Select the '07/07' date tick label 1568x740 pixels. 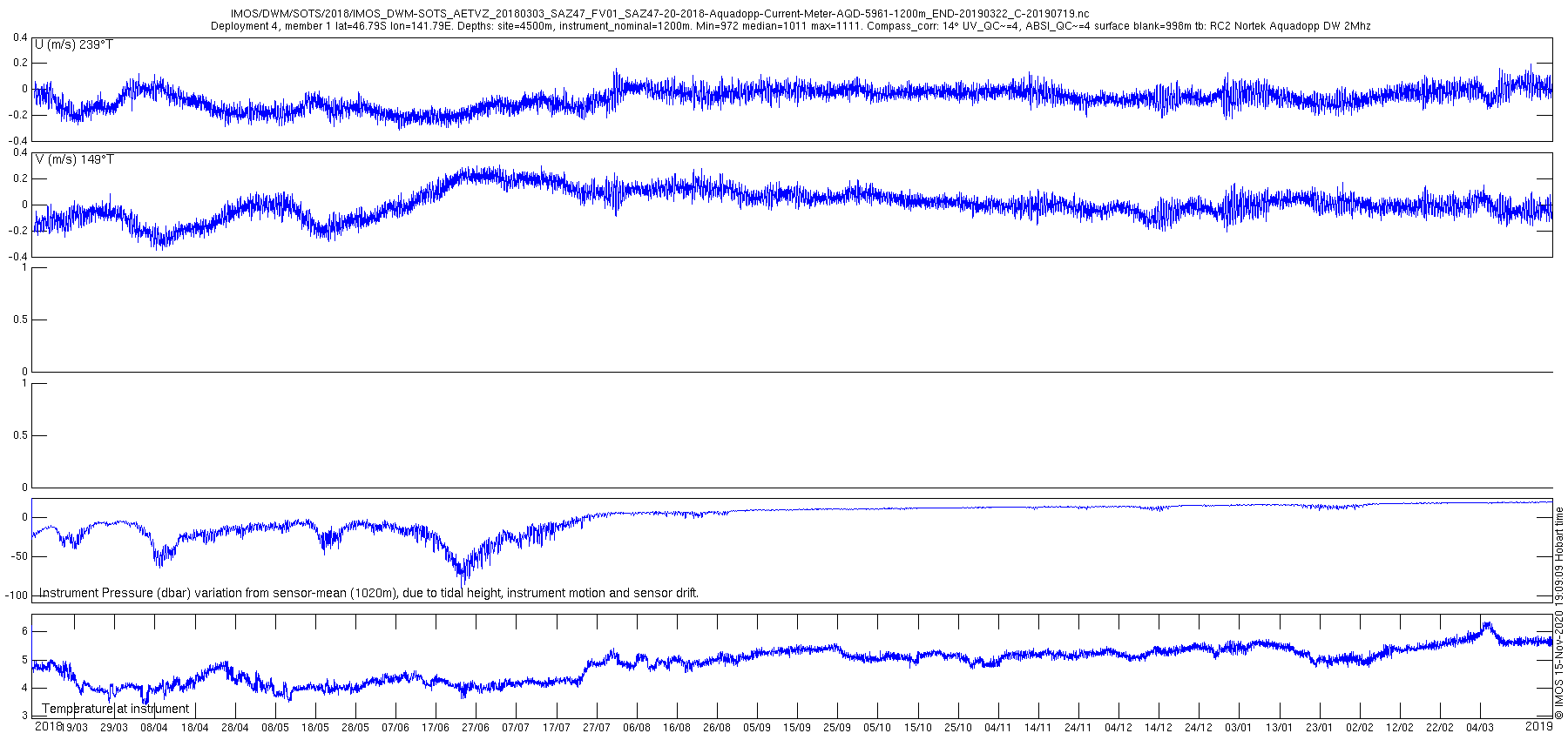pos(516,728)
